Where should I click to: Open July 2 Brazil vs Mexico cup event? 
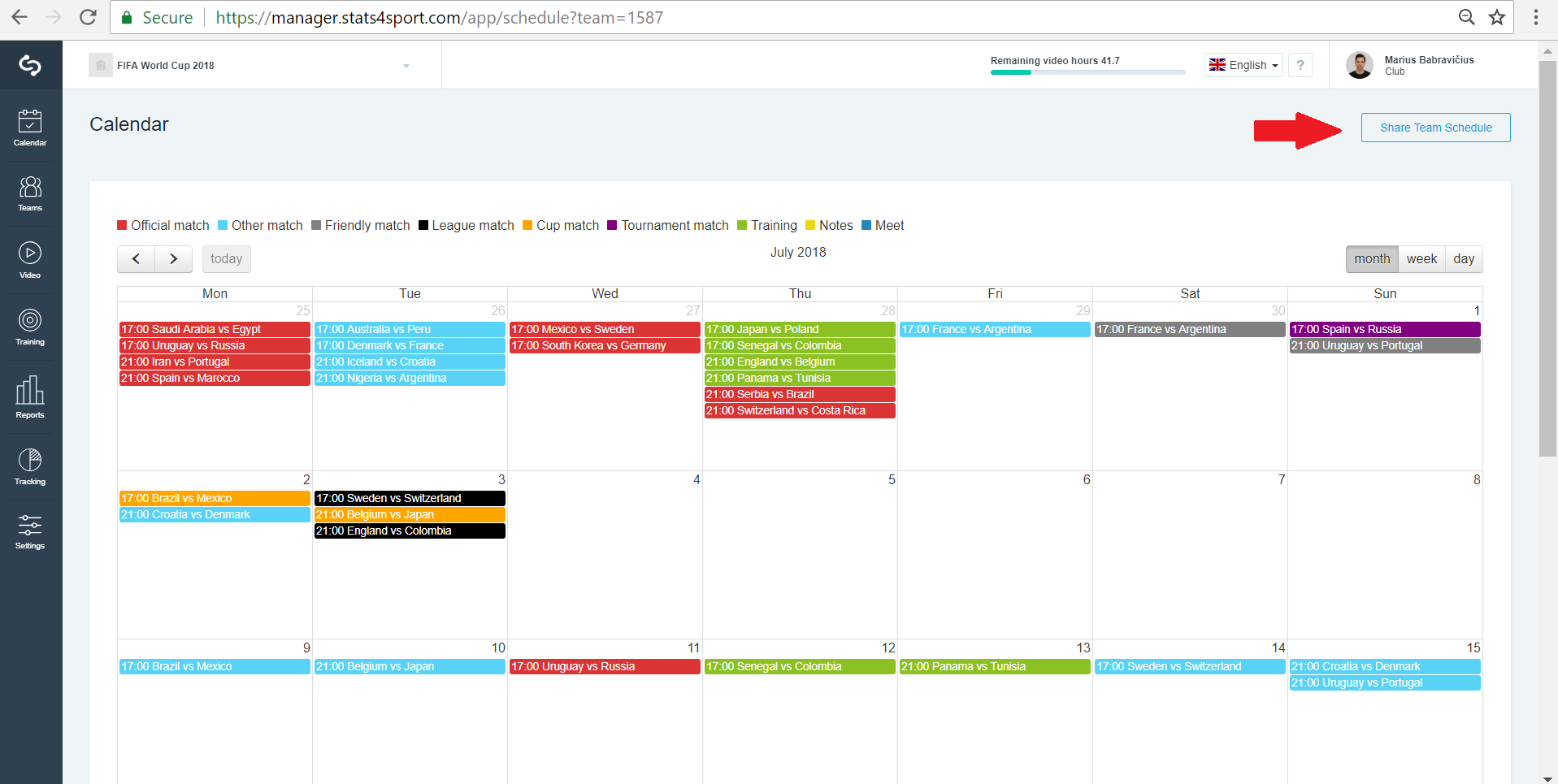coord(215,498)
